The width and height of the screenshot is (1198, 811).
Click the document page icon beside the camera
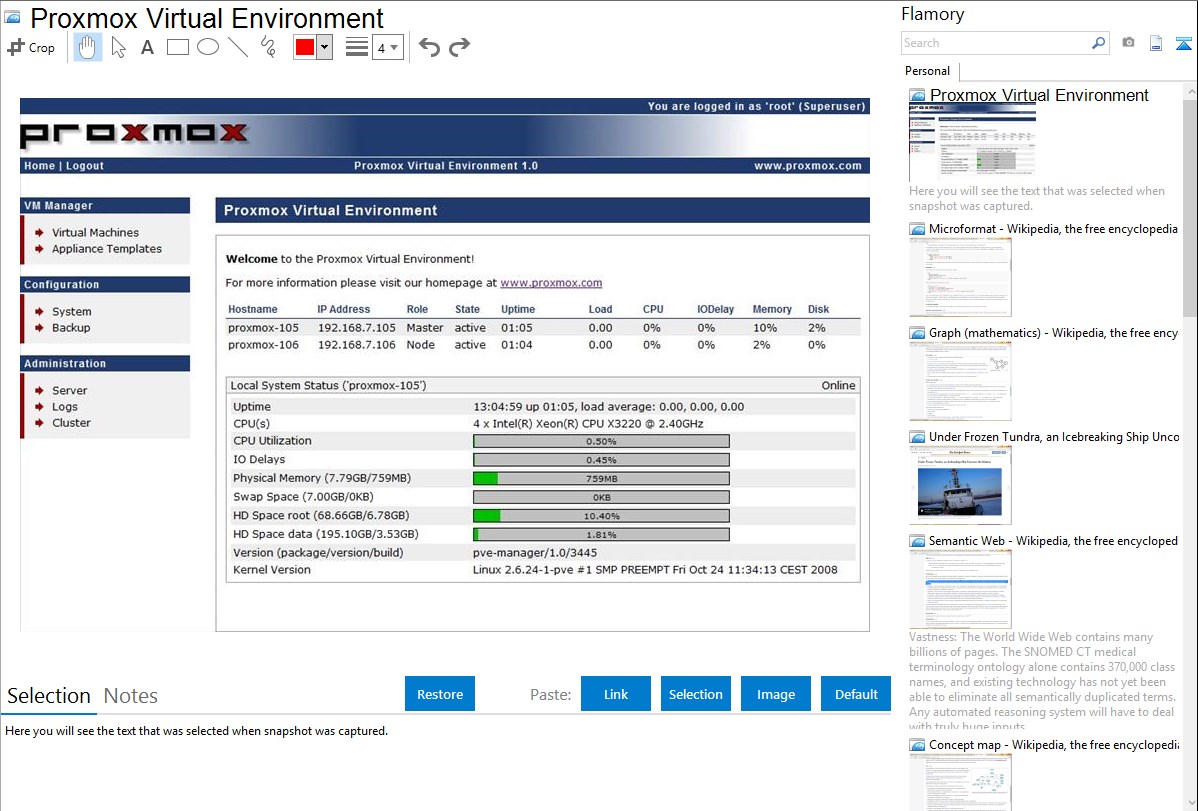[x=1156, y=43]
